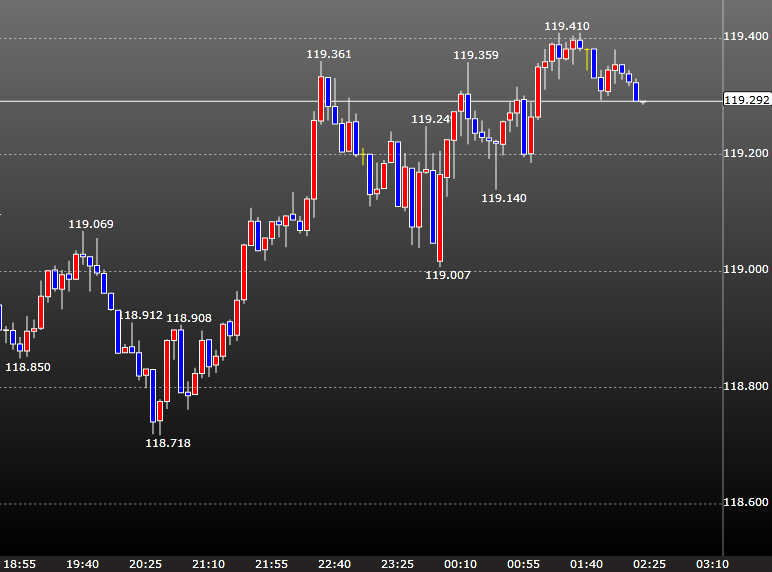Select the 119.361 peak label
This screenshot has width=772, height=572.
point(329,54)
